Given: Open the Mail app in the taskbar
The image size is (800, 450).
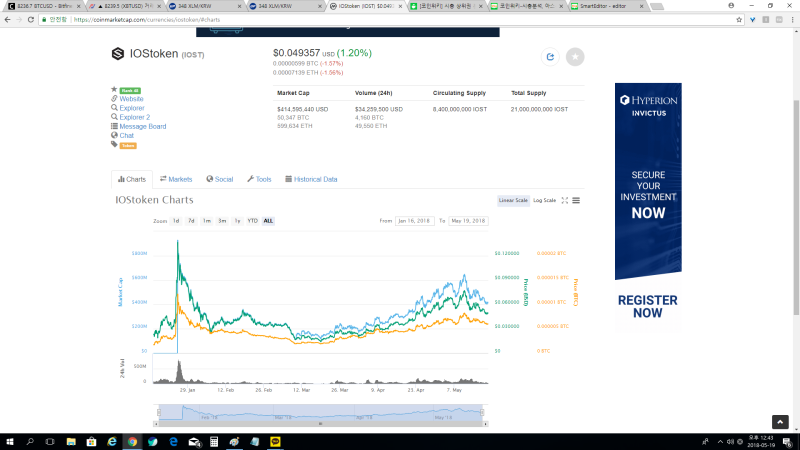Looking at the screenshot, I should tap(194, 442).
